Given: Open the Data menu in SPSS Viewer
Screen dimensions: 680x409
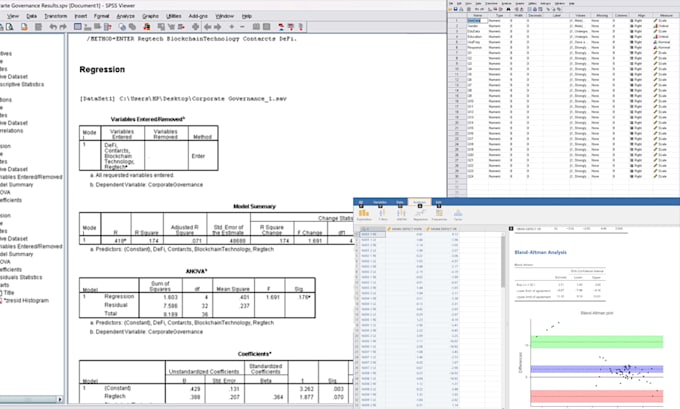Looking at the screenshot, I should (x=31, y=16).
